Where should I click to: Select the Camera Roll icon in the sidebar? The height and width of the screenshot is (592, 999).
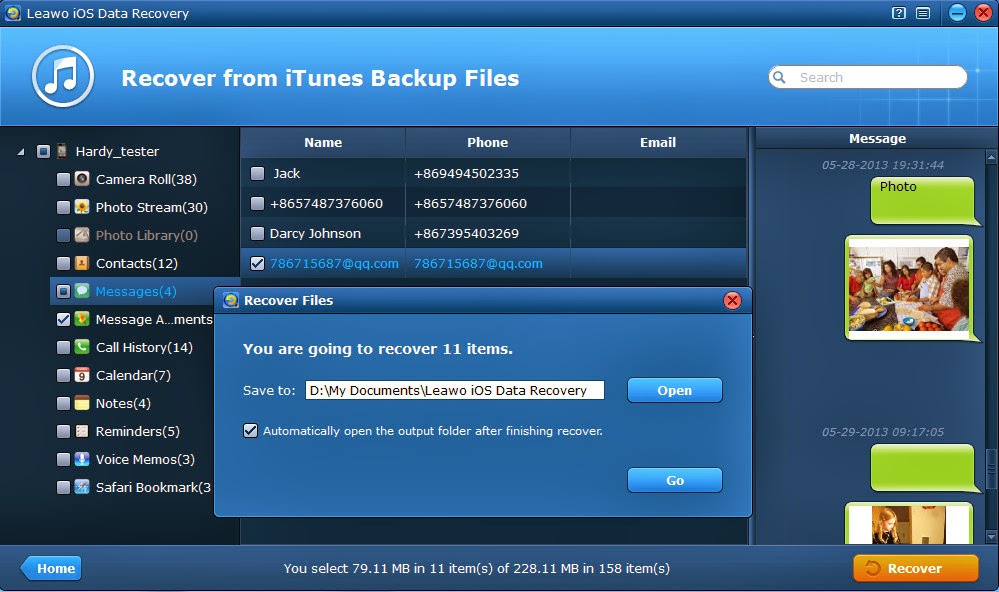pyautogui.click(x=80, y=179)
